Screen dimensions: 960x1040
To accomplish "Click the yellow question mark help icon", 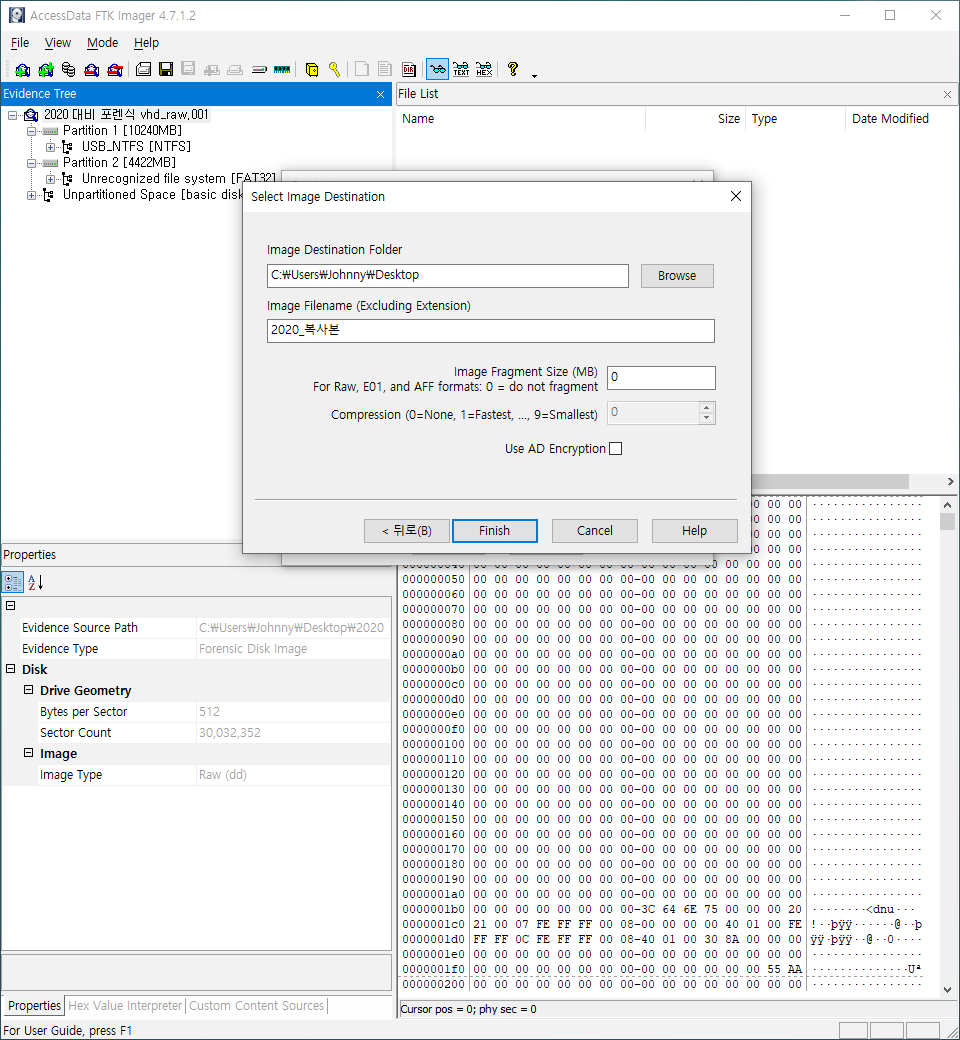I will coord(513,70).
